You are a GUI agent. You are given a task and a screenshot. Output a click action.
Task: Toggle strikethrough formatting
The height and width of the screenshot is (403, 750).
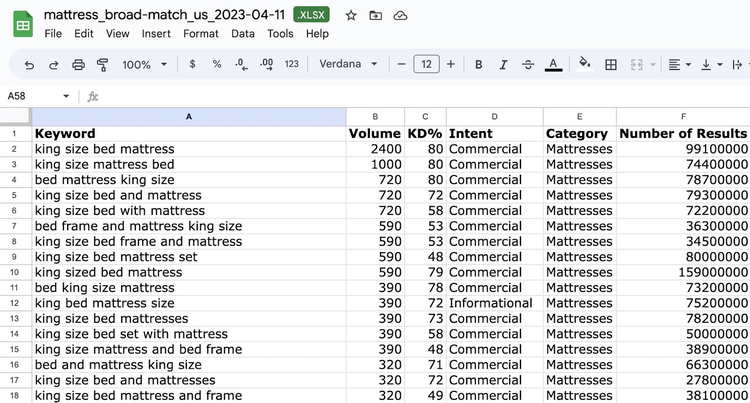pyautogui.click(x=528, y=65)
